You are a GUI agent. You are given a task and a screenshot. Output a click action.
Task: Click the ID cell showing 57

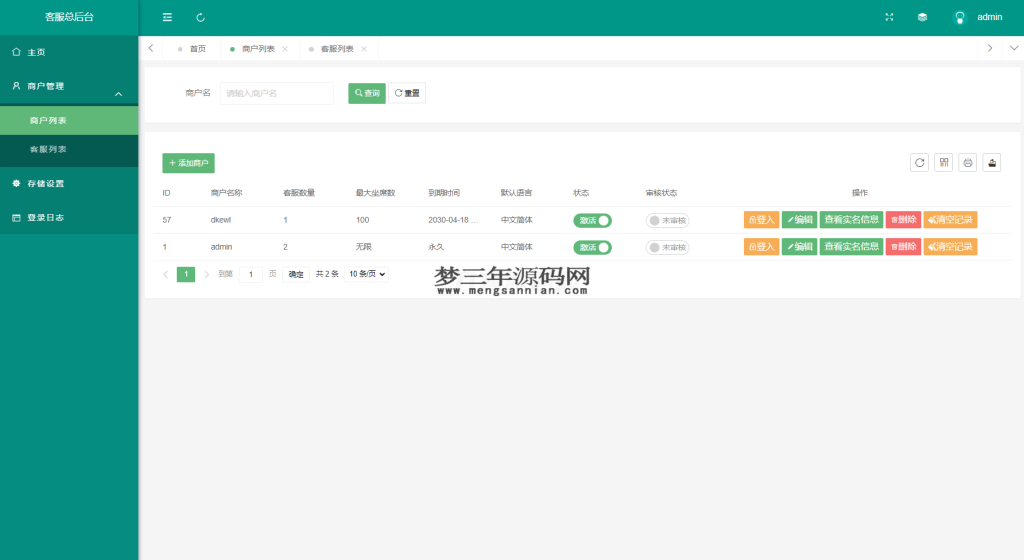[167, 220]
